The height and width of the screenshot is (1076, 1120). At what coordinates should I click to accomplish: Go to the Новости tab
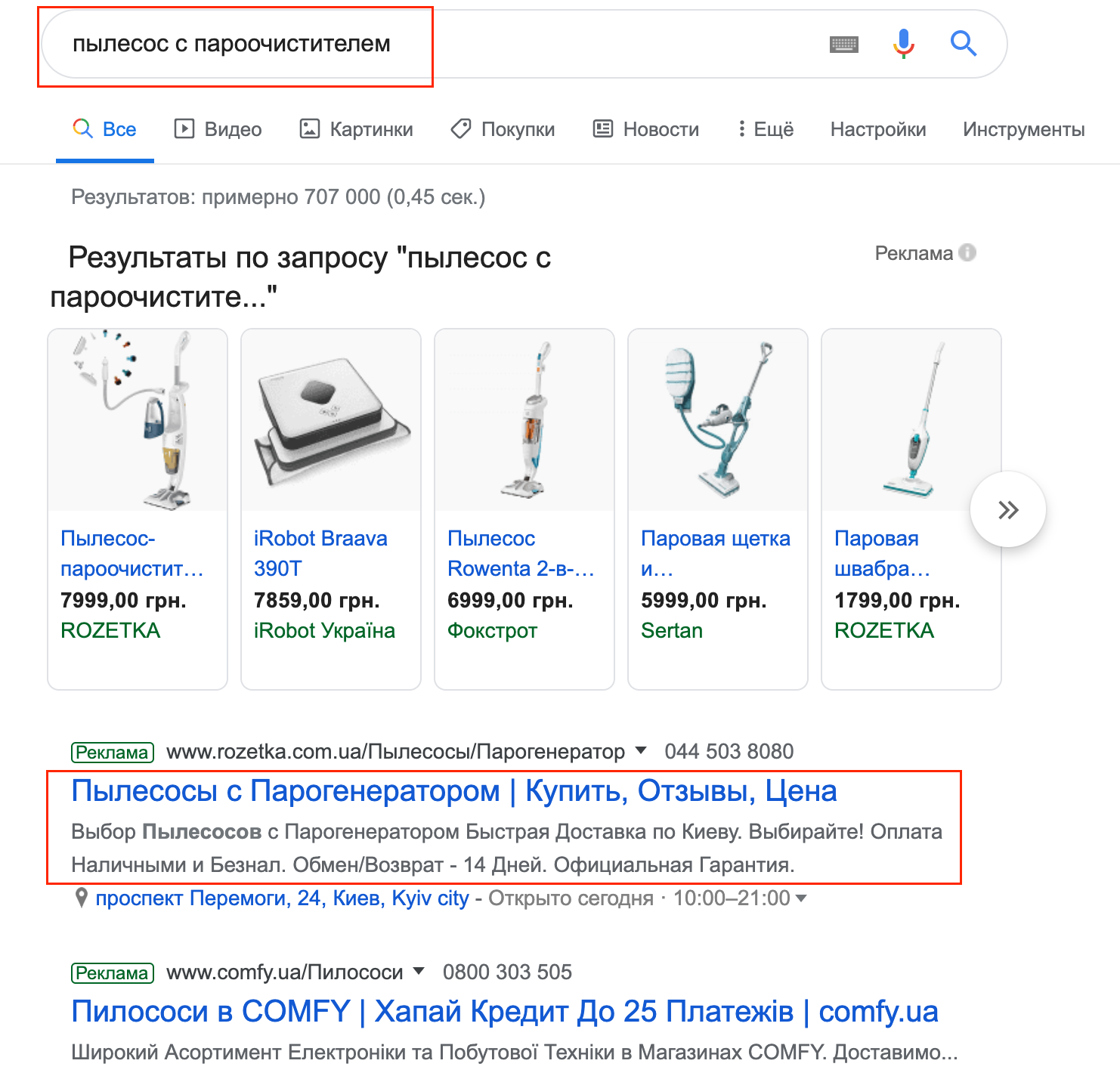tap(646, 129)
